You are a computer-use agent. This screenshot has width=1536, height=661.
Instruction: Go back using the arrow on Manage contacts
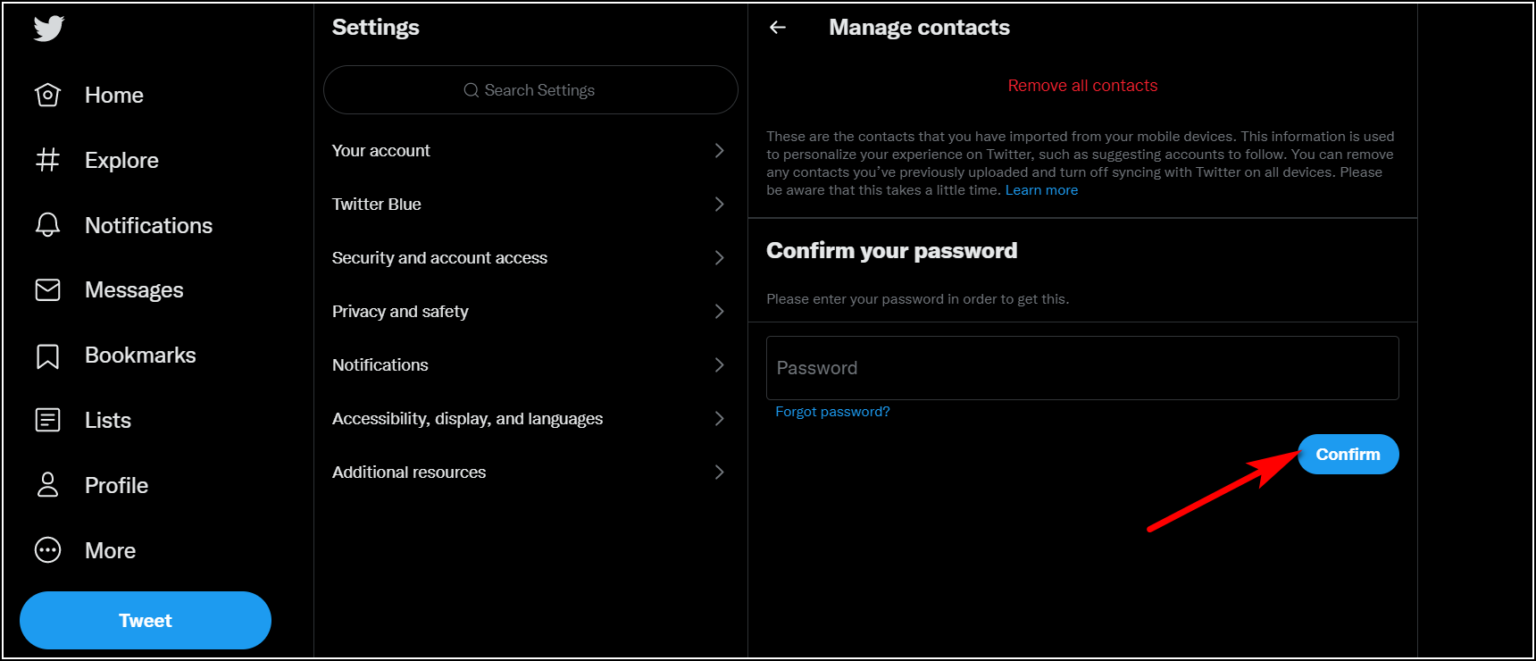[x=777, y=27]
